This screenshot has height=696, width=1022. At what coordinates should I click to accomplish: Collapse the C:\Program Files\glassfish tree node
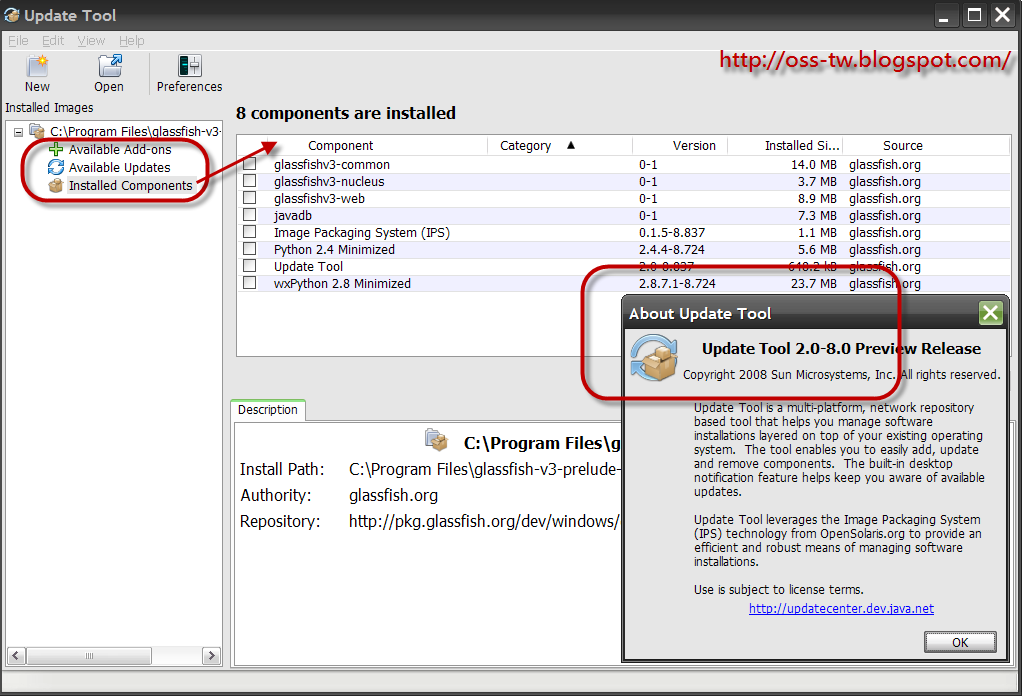pyautogui.click(x=18, y=132)
